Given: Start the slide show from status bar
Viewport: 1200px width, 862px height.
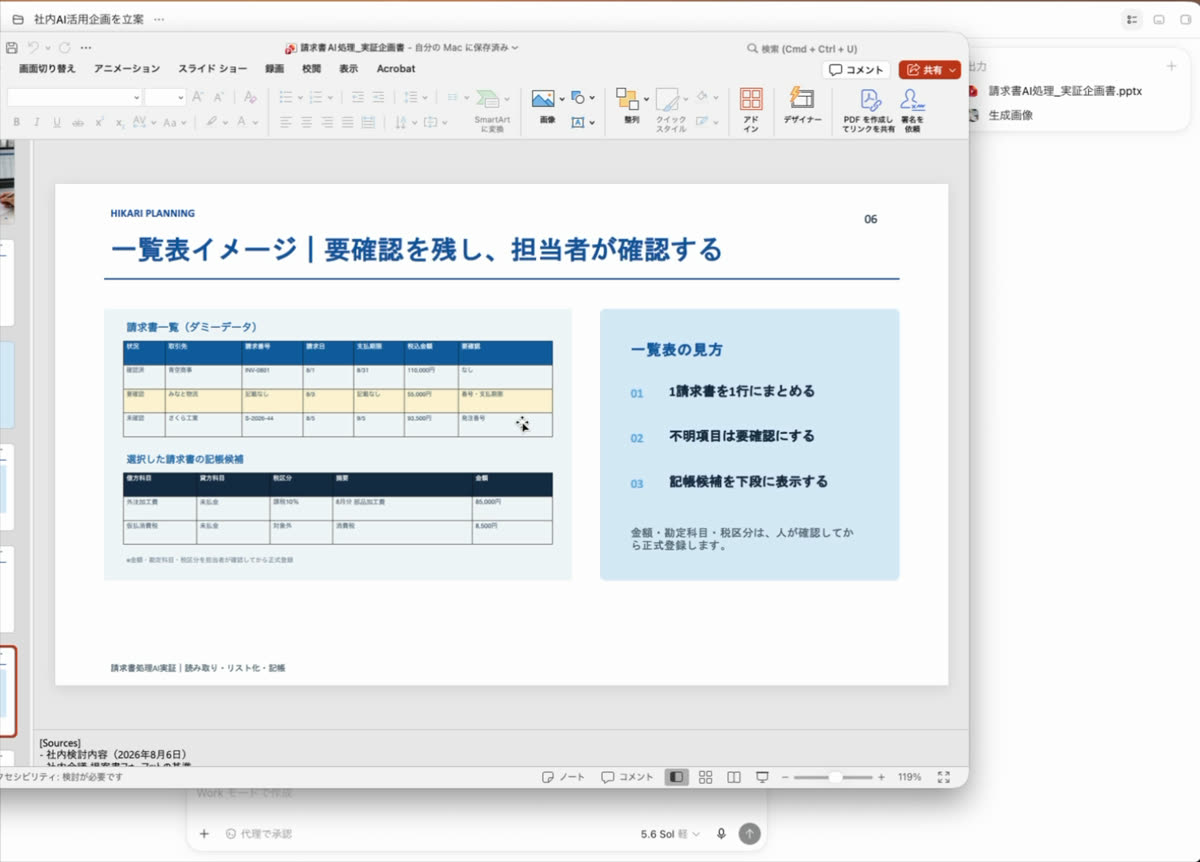Looking at the screenshot, I should (762, 777).
